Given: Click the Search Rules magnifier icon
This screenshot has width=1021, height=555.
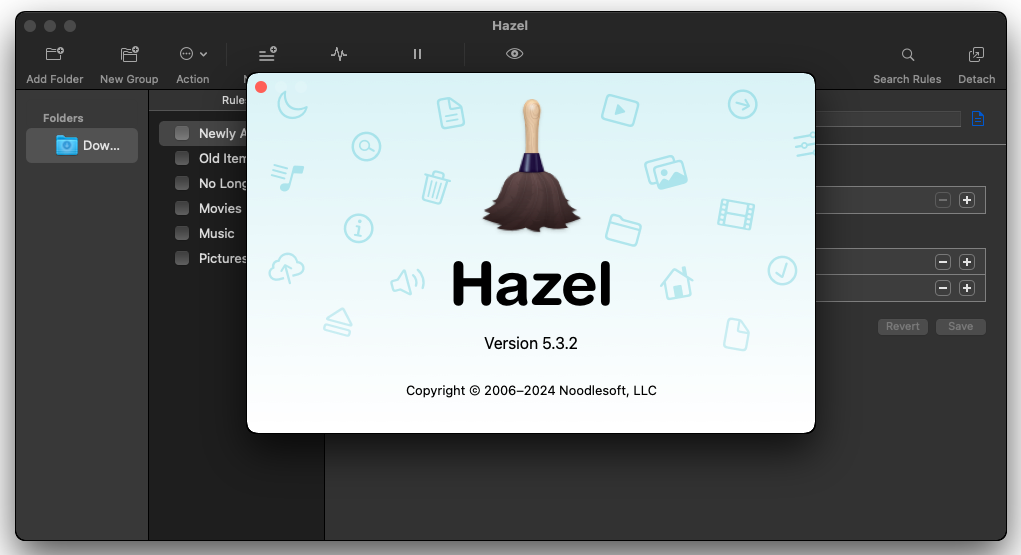Looking at the screenshot, I should [907, 55].
